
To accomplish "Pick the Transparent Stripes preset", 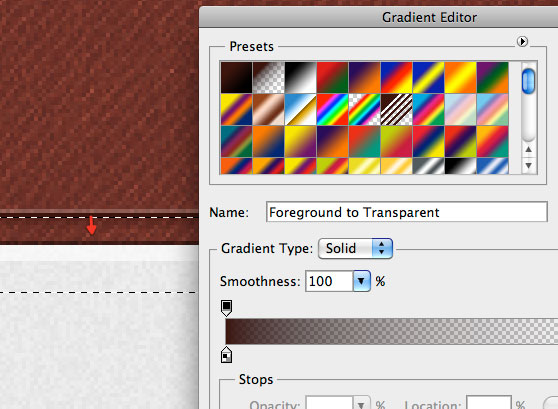I will click(396, 110).
